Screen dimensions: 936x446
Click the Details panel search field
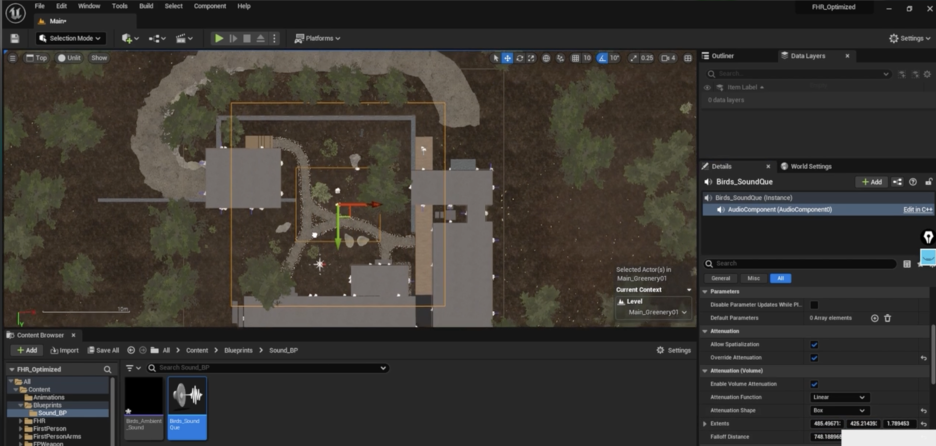800,263
